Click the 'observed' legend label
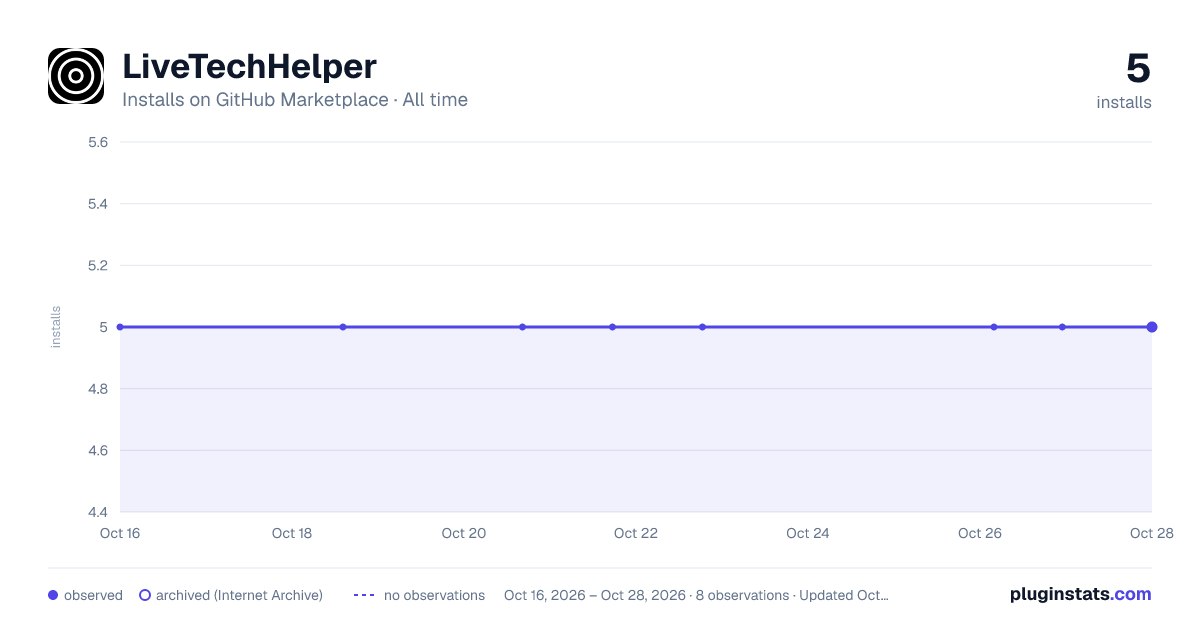The width and height of the screenshot is (1200, 630). pos(93,595)
